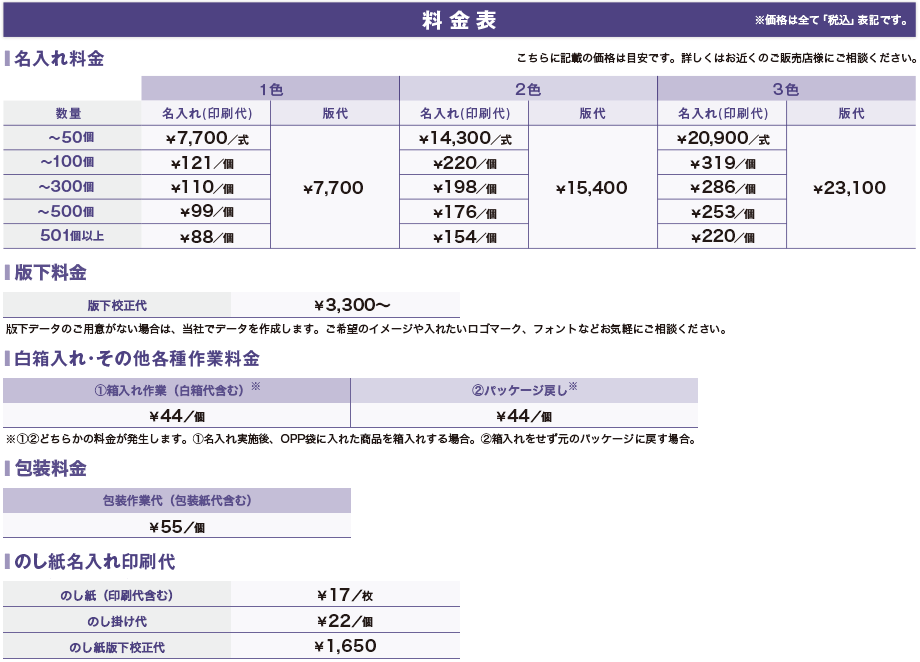The height and width of the screenshot is (662, 920).
Task: Click the 数量 header cell
Action: pos(70,113)
